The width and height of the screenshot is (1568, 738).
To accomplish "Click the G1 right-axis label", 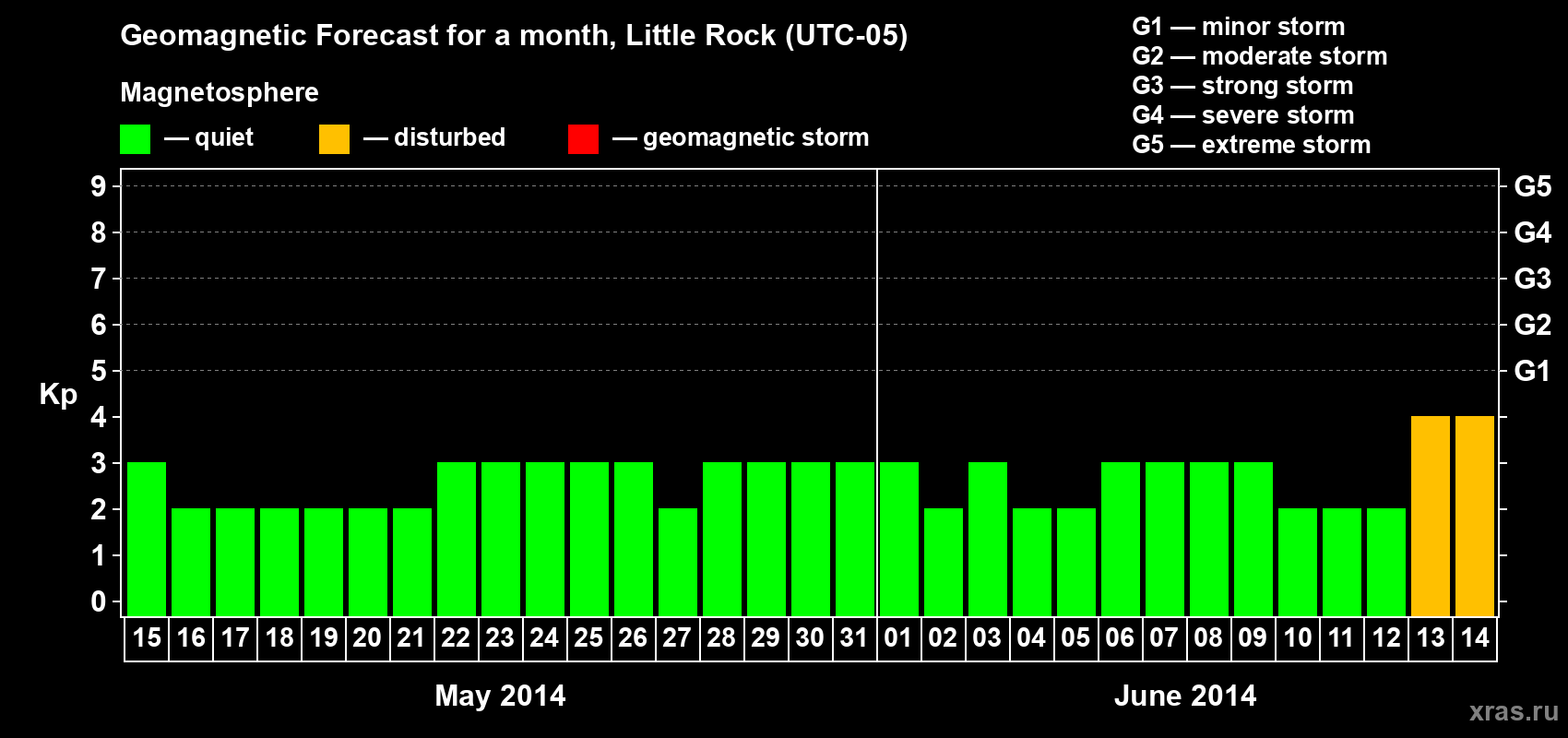I will point(1532,371).
